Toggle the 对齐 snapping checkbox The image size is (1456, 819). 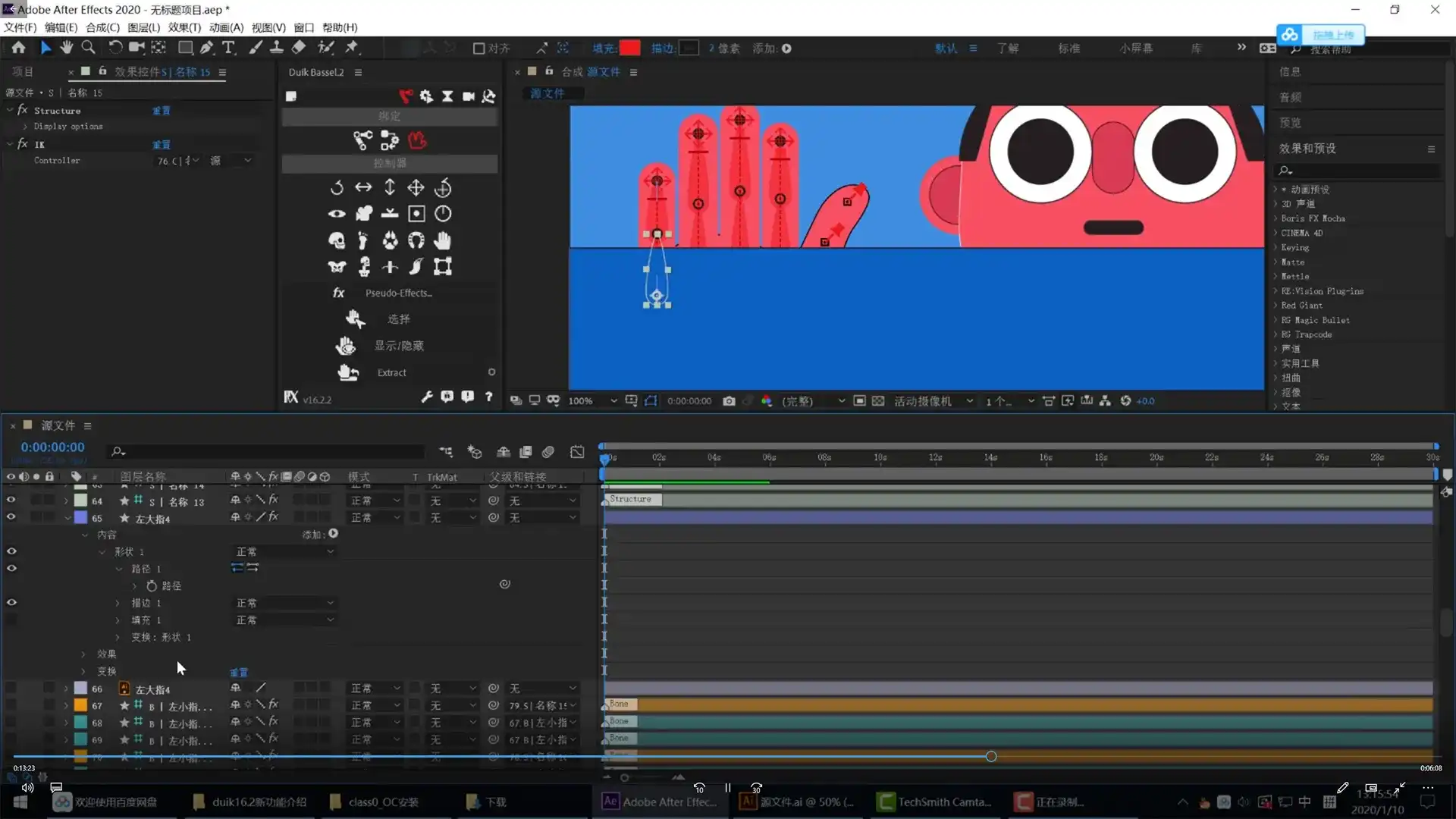coord(479,49)
